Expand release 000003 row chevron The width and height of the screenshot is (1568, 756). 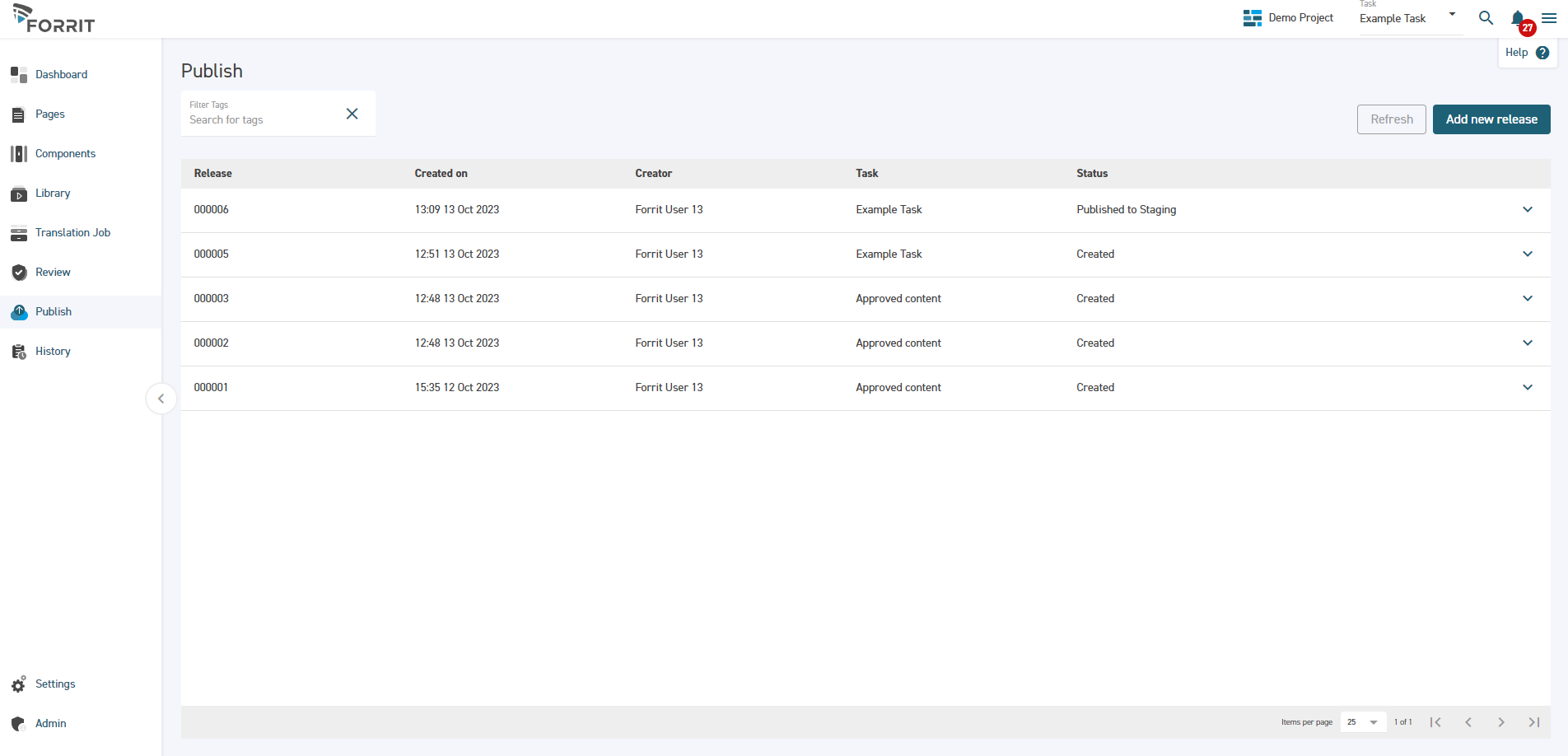point(1528,299)
